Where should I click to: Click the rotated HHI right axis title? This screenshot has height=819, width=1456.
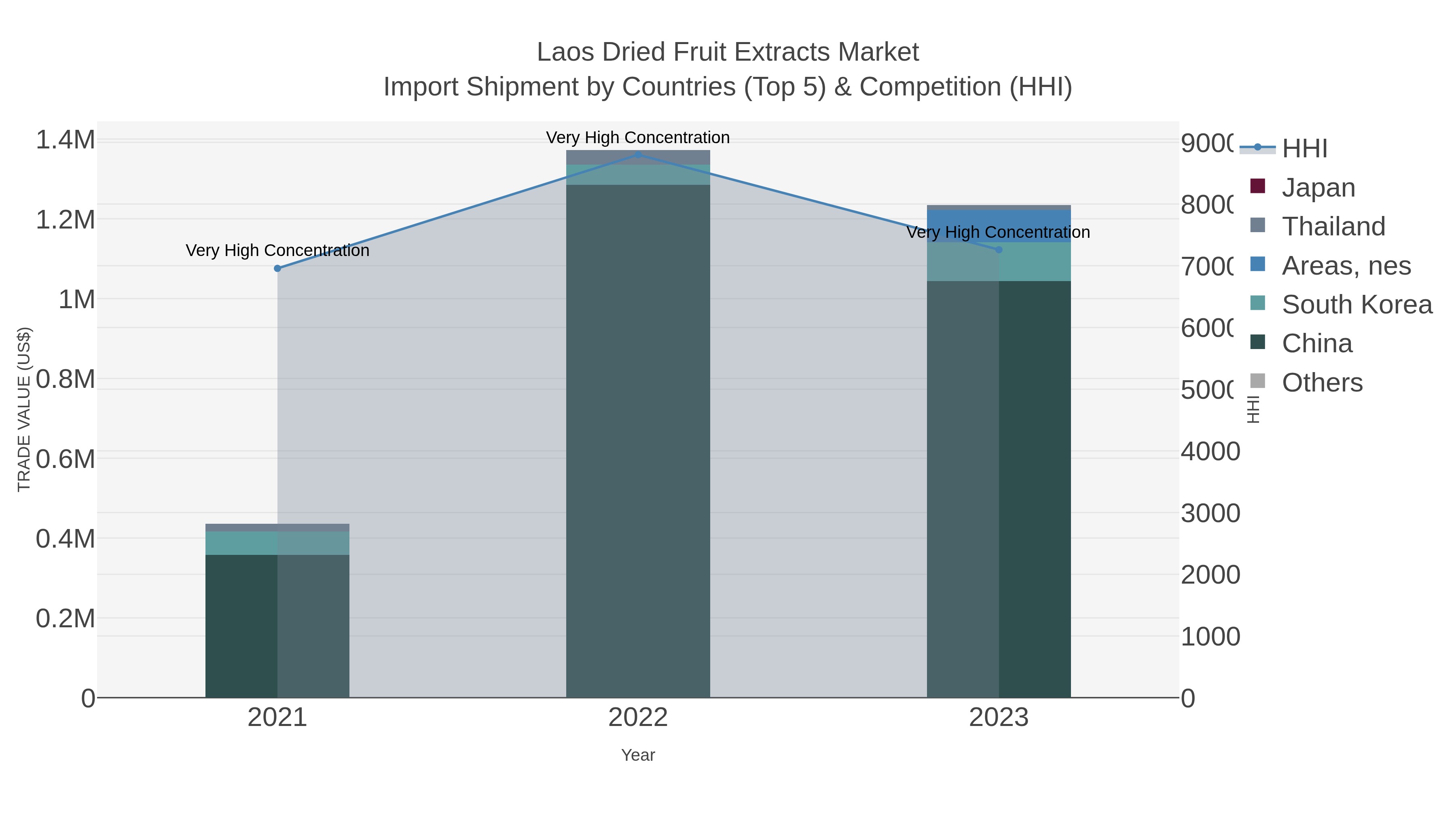[x=1253, y=409]
